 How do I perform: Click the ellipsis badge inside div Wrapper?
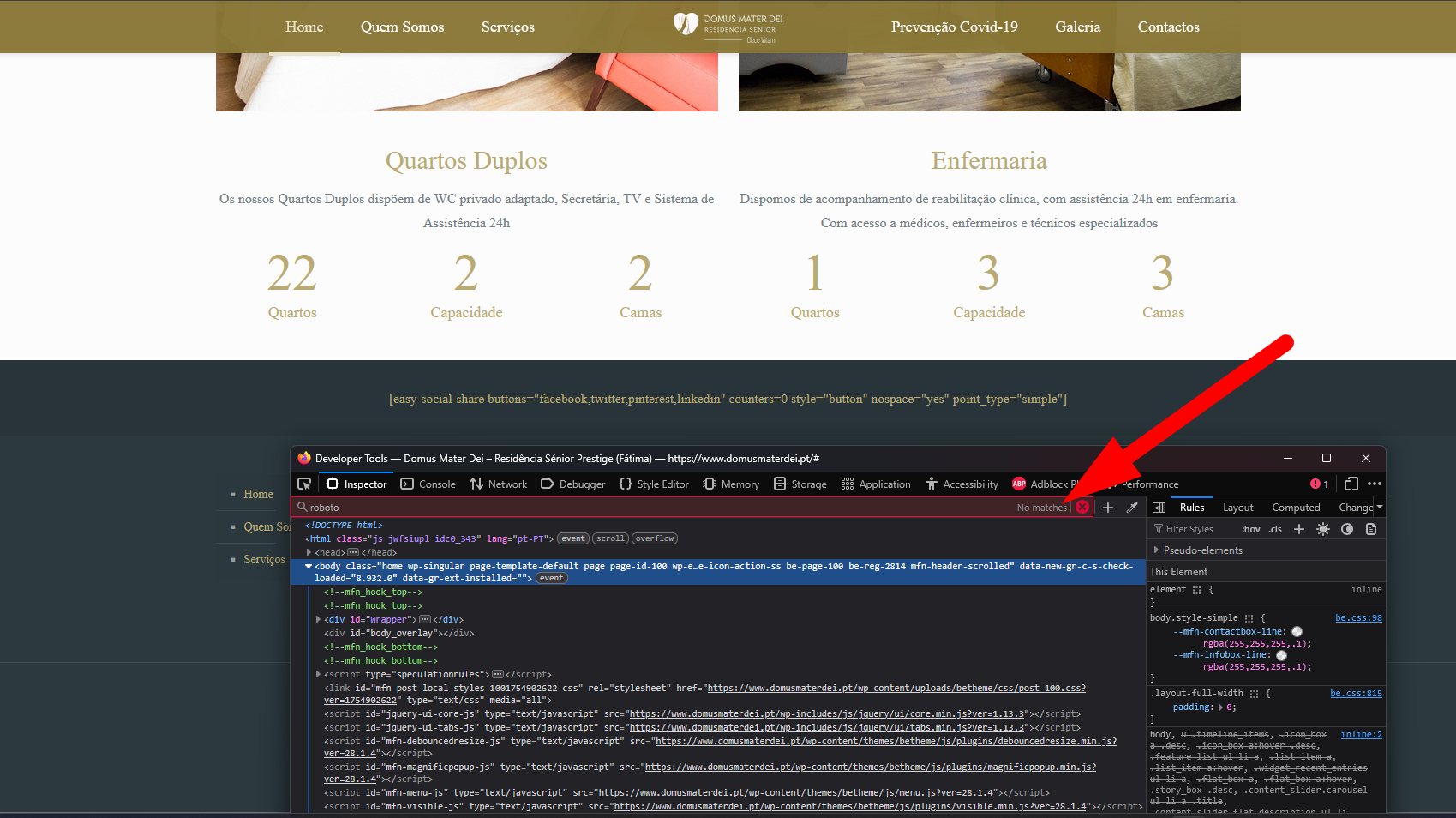click(x=425, y=620)
